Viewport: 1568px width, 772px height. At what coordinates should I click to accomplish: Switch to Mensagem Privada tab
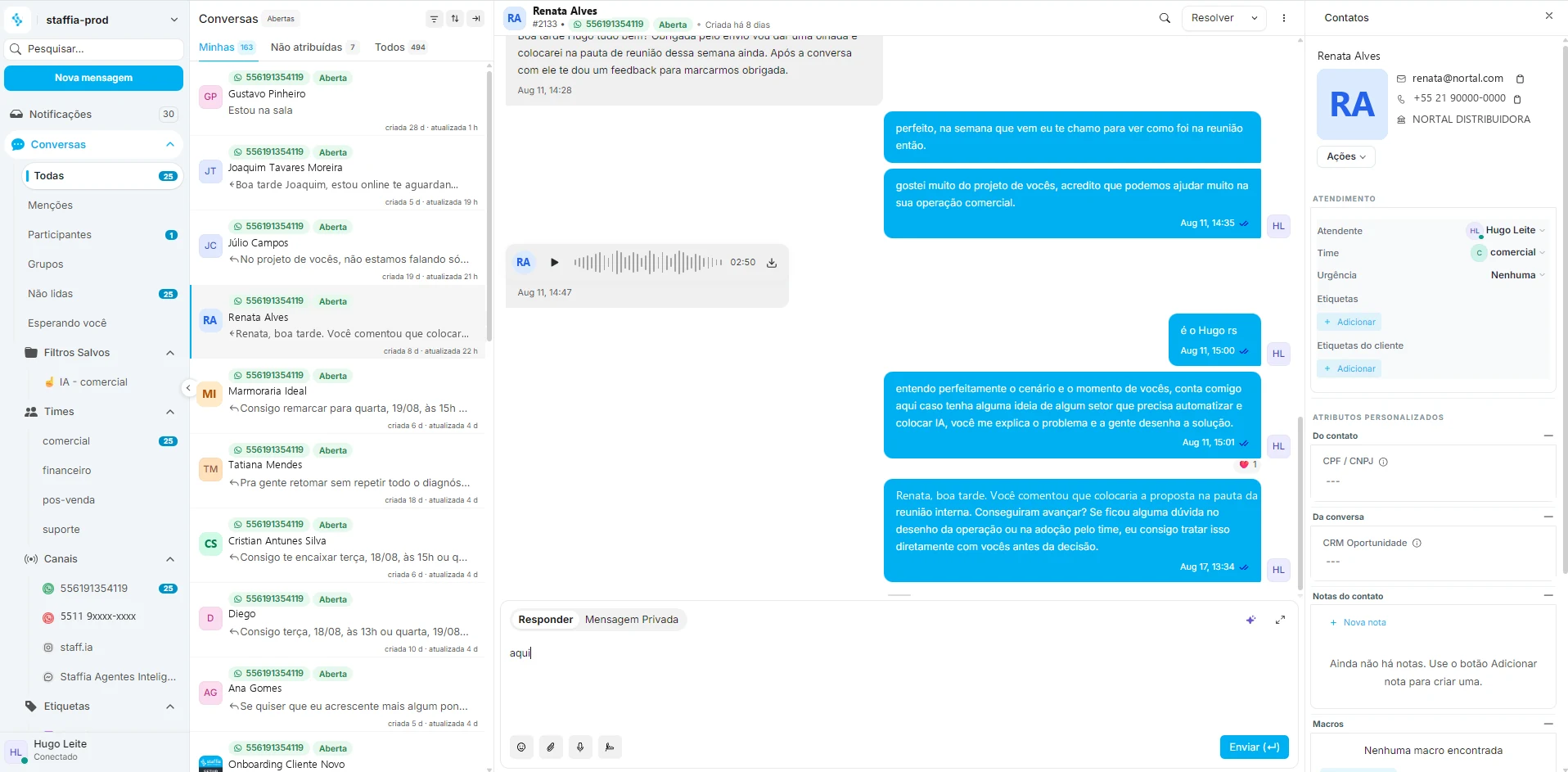[631, 620]
